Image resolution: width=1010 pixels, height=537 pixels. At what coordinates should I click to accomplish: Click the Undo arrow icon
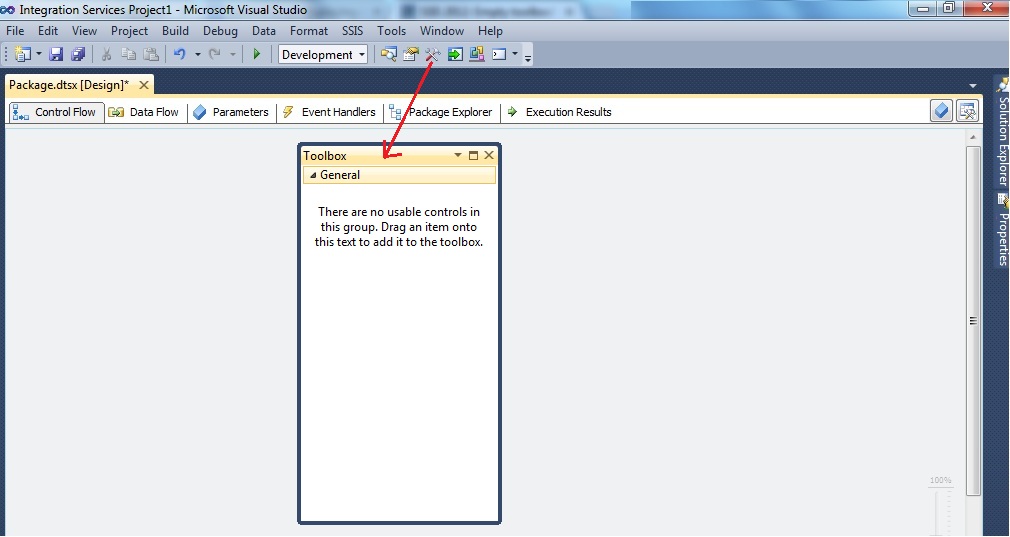point(180,54)
